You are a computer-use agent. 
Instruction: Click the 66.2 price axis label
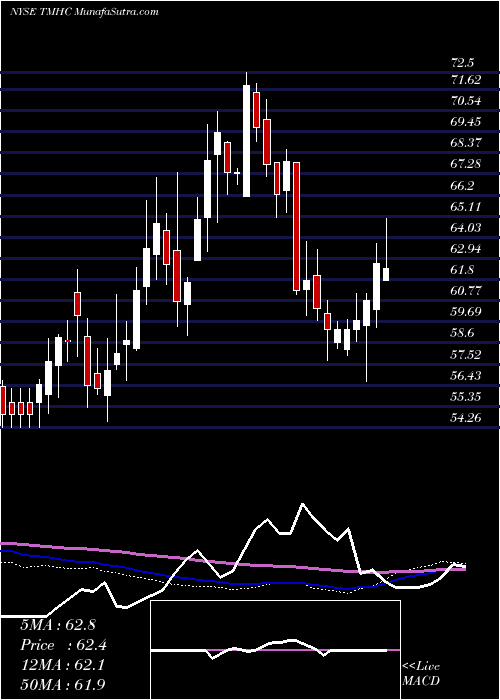click(463, 185)
